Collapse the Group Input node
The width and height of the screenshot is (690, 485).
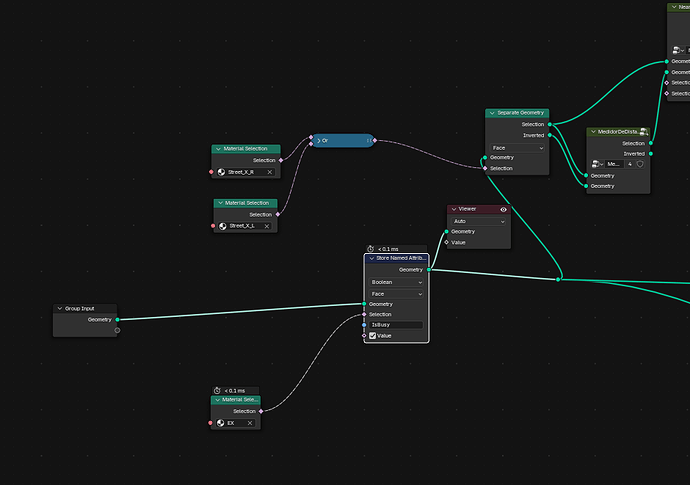(x=60, y=309)
